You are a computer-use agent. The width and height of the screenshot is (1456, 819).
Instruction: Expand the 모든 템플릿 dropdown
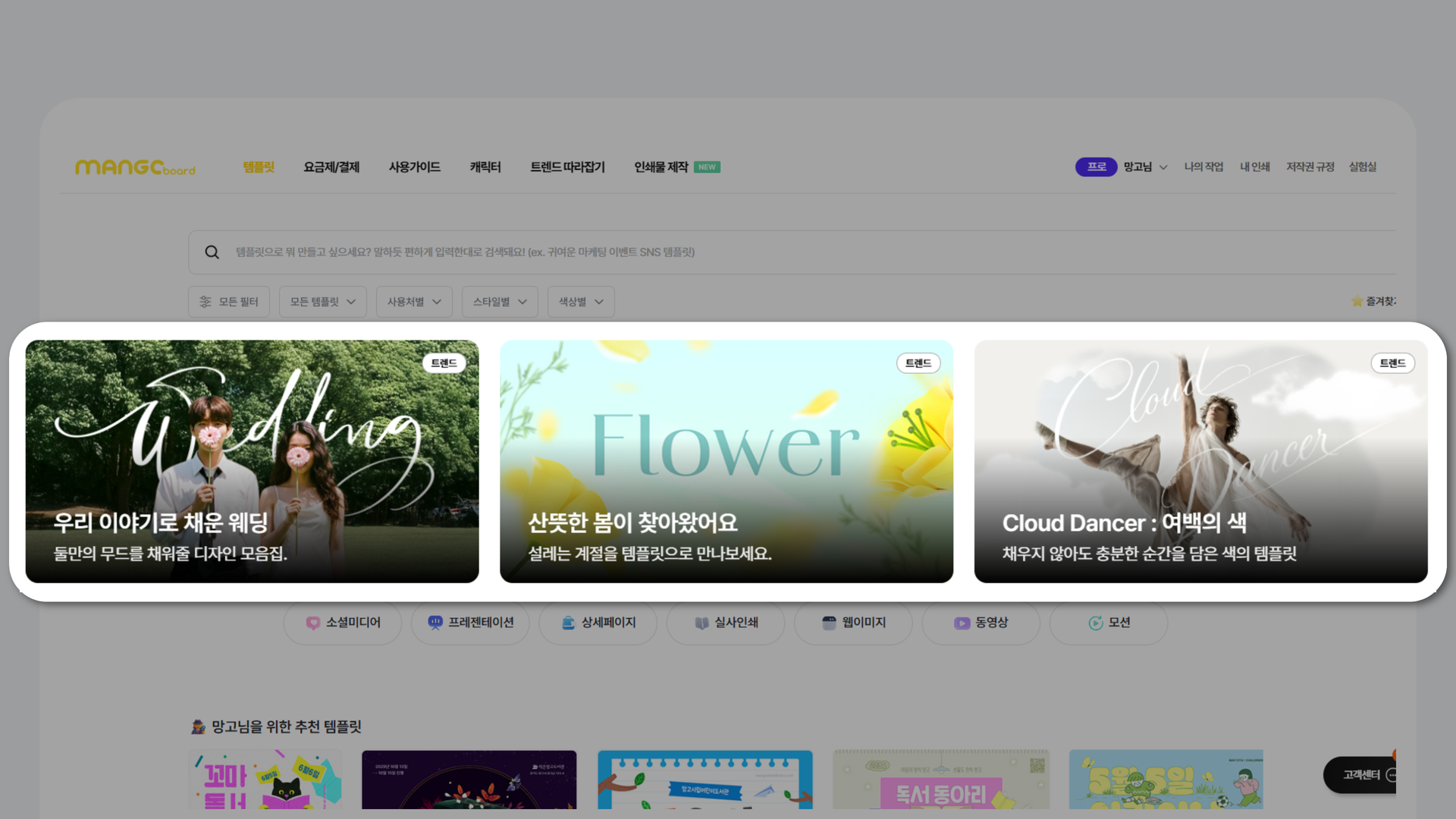(322, 302)
